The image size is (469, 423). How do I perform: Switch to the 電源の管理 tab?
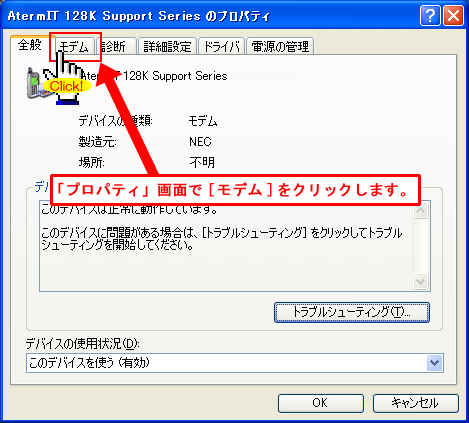tap(280, 47)
